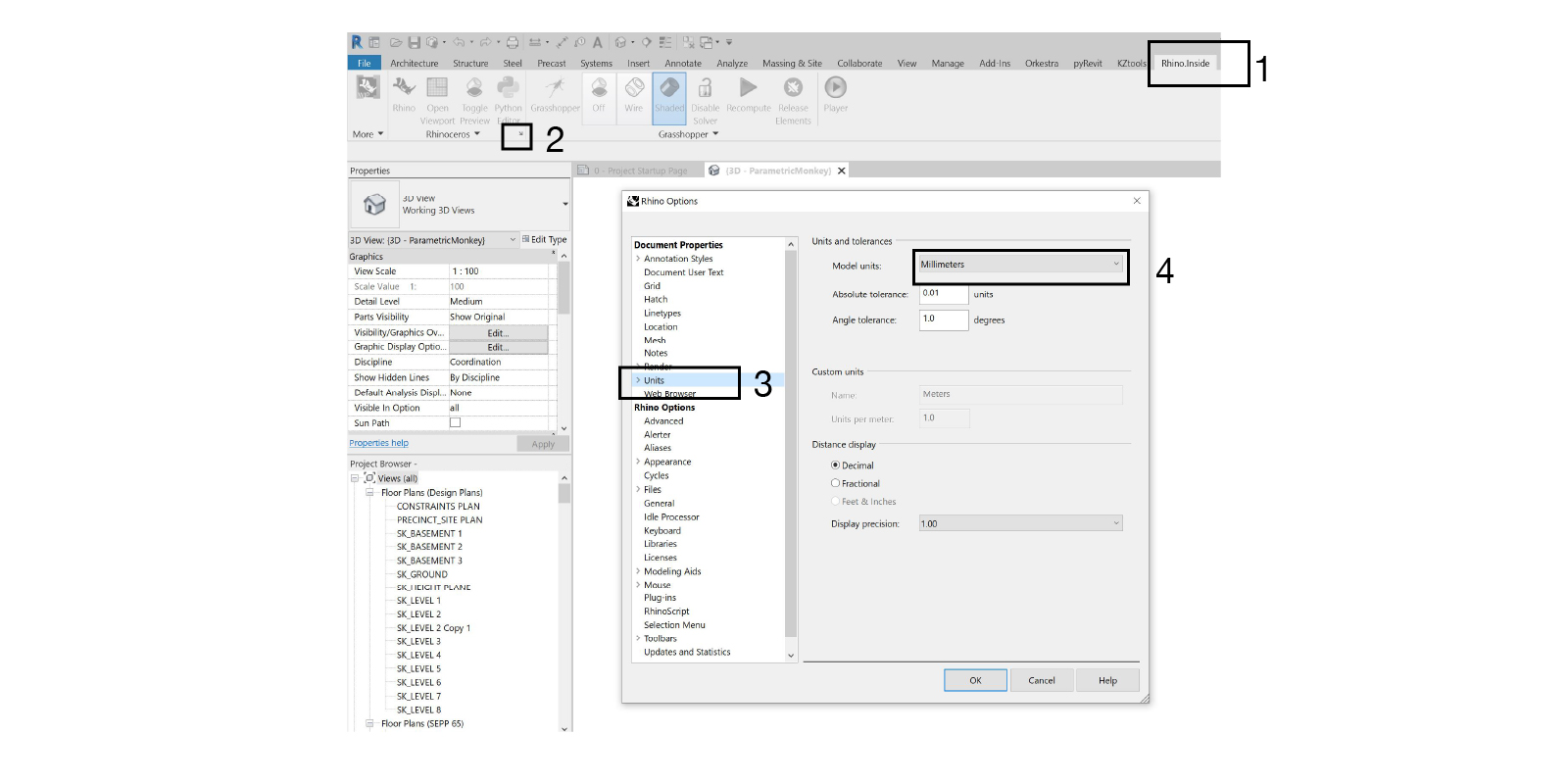Open Grasshopper from the ribbon
Image resolution: width=1568 pixels, height=784 pixels.
click(555, 90)
